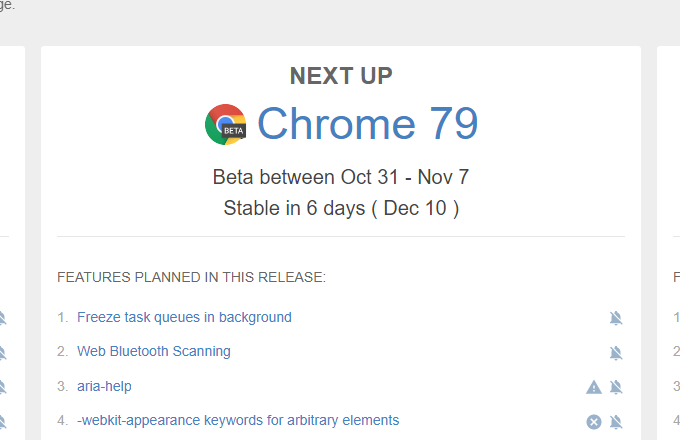The width and height of the screenshot is (680, 440).
Task: Click the NEXT UP heading
Action: pos(341,75)
